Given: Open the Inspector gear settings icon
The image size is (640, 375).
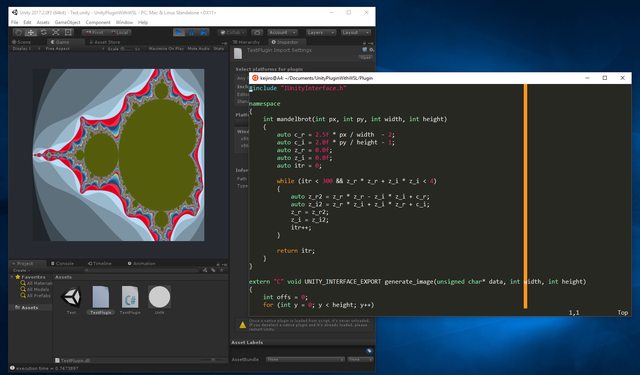Looking at the screenshot, I should (x=371, y=50).
